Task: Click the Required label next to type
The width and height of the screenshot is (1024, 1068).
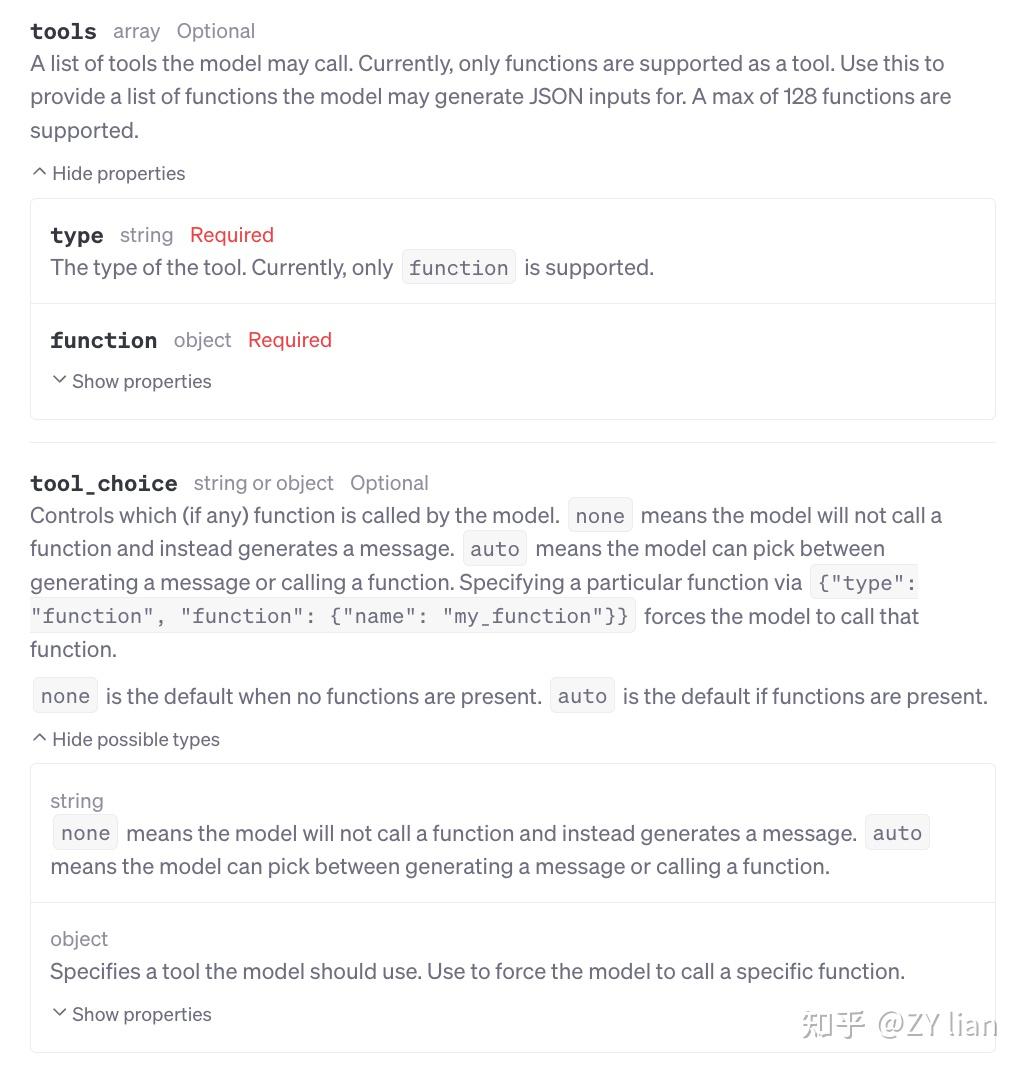Action: tap(231, 234)
